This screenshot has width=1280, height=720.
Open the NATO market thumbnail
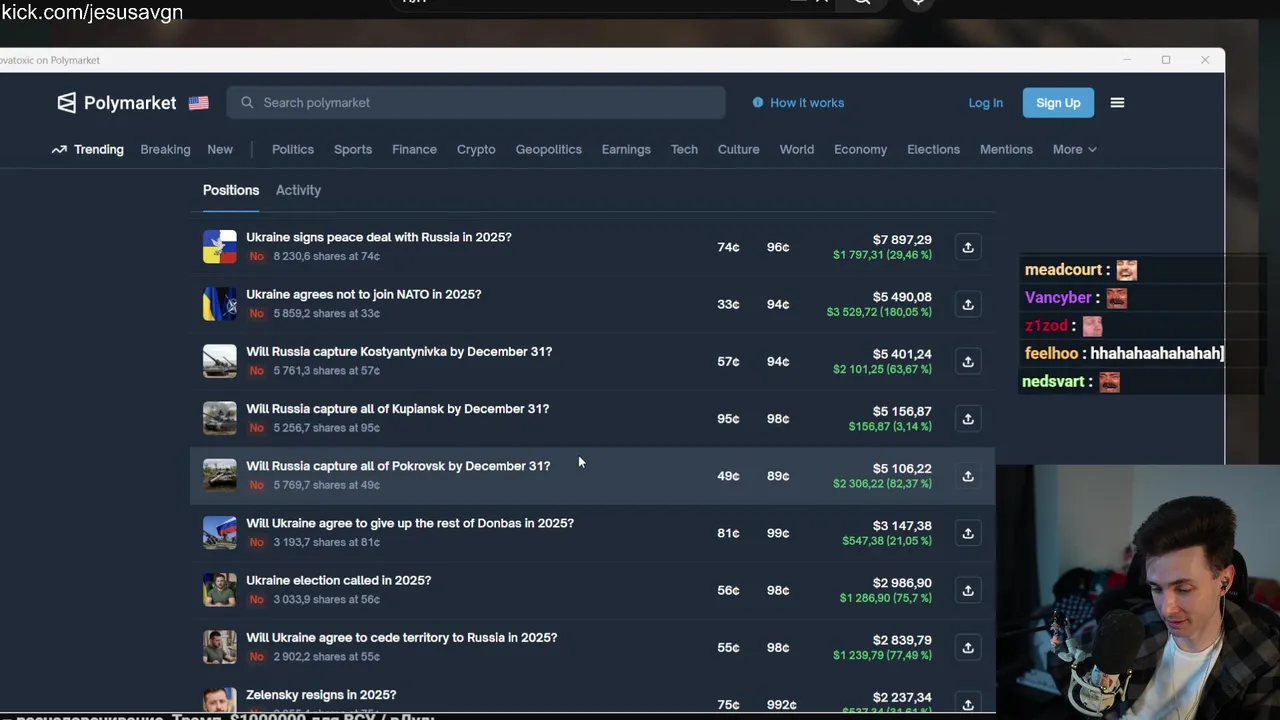220,304
